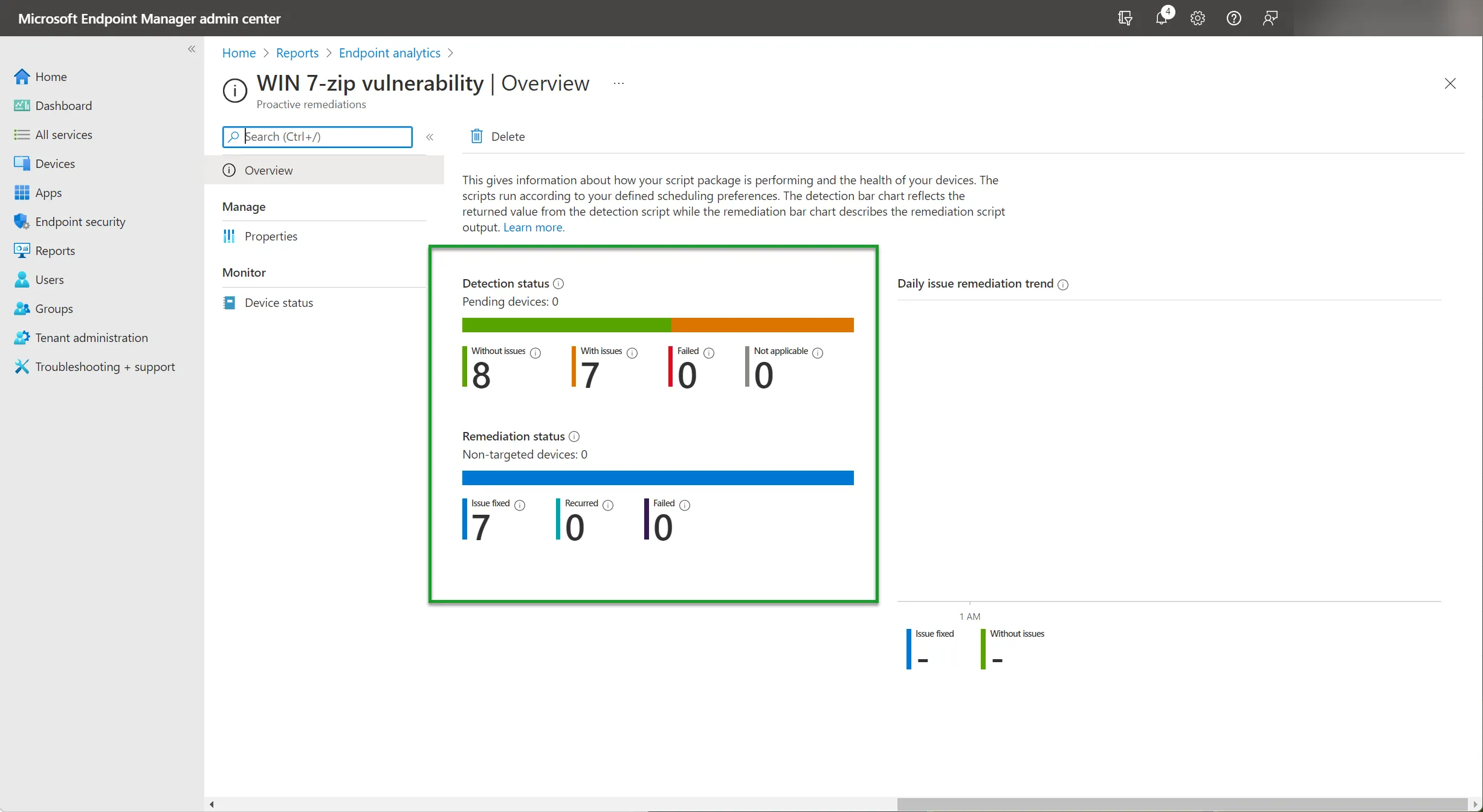Open the notifications bell with 4 alerts

click(x=1163, y=17)
